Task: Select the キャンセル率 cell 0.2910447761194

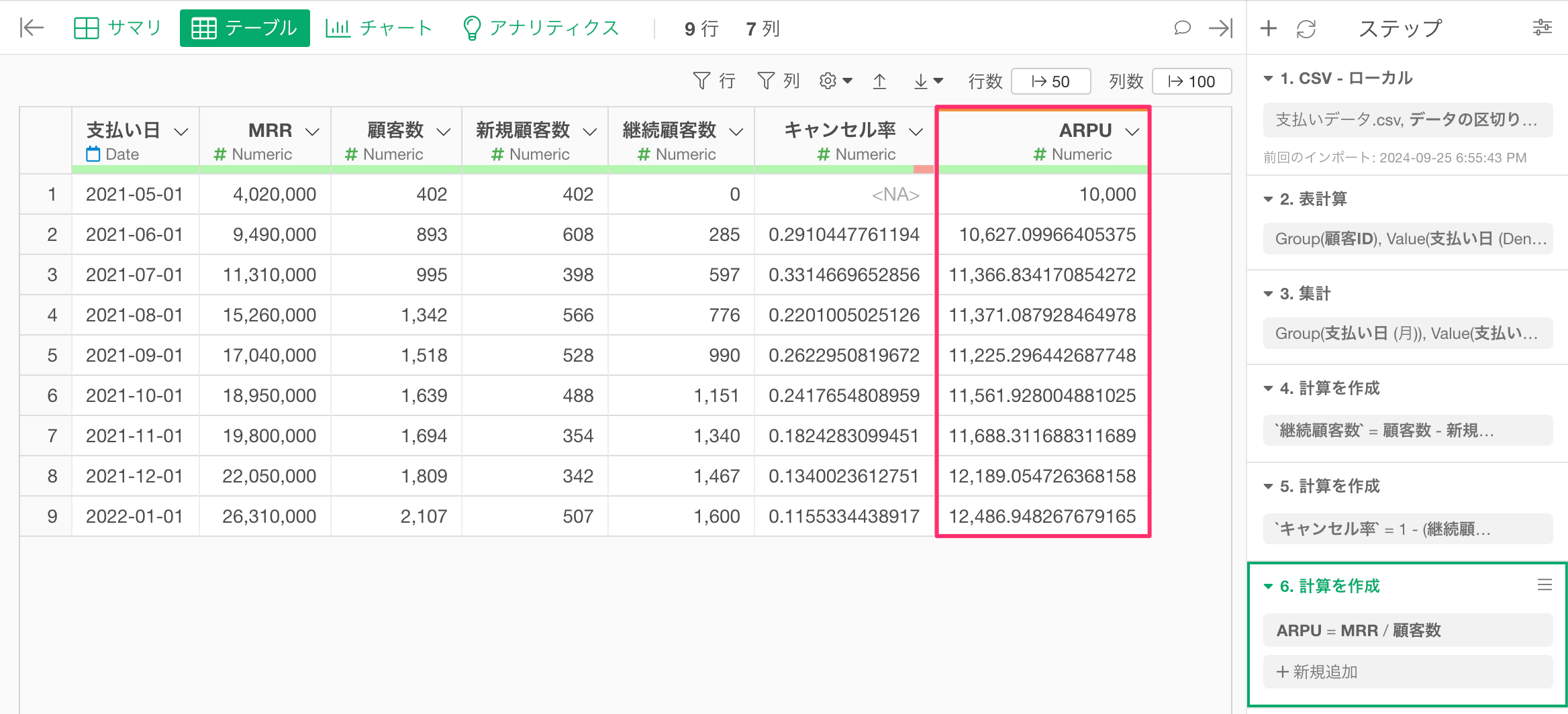Action: (x=844, y=235)
